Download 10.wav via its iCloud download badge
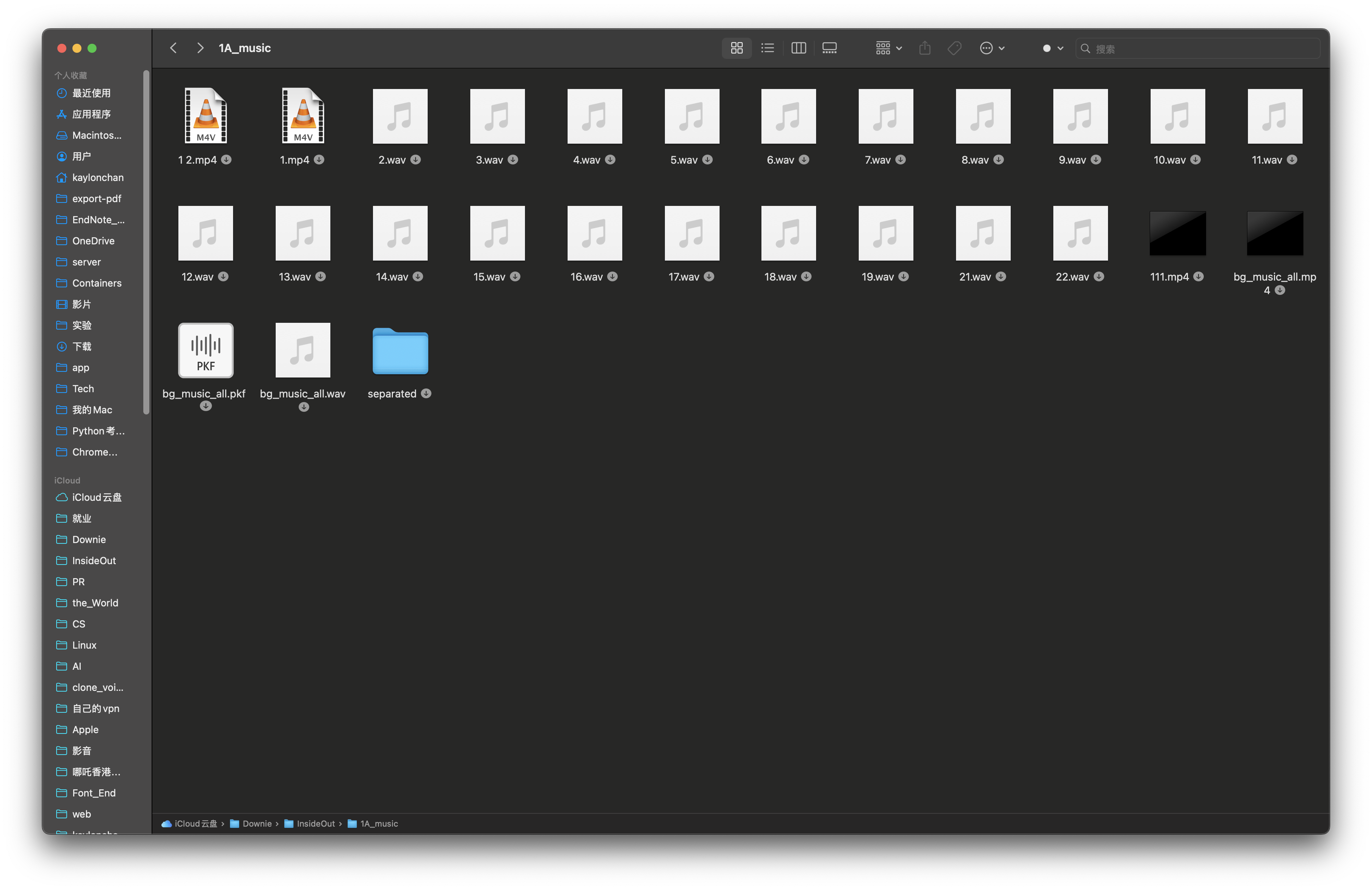The width and height of the screenshot is (1372, 890). click(x=1196, y=160)
